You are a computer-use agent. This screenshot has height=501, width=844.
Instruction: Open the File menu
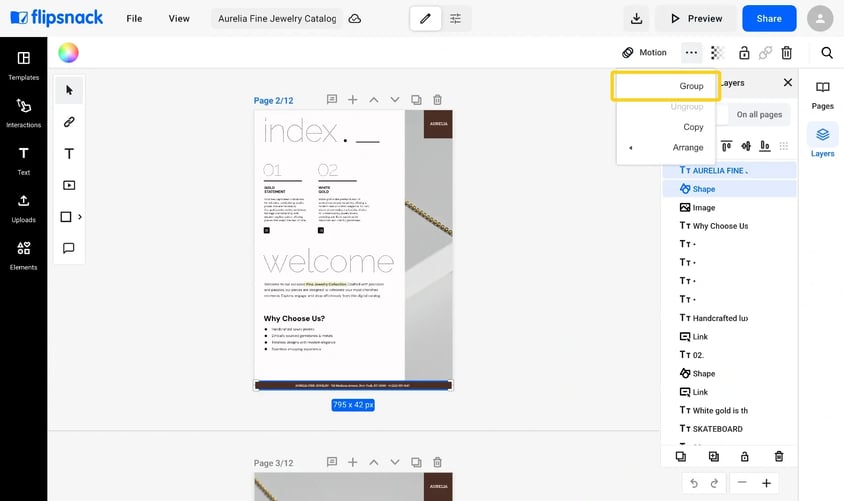point(134,18)
